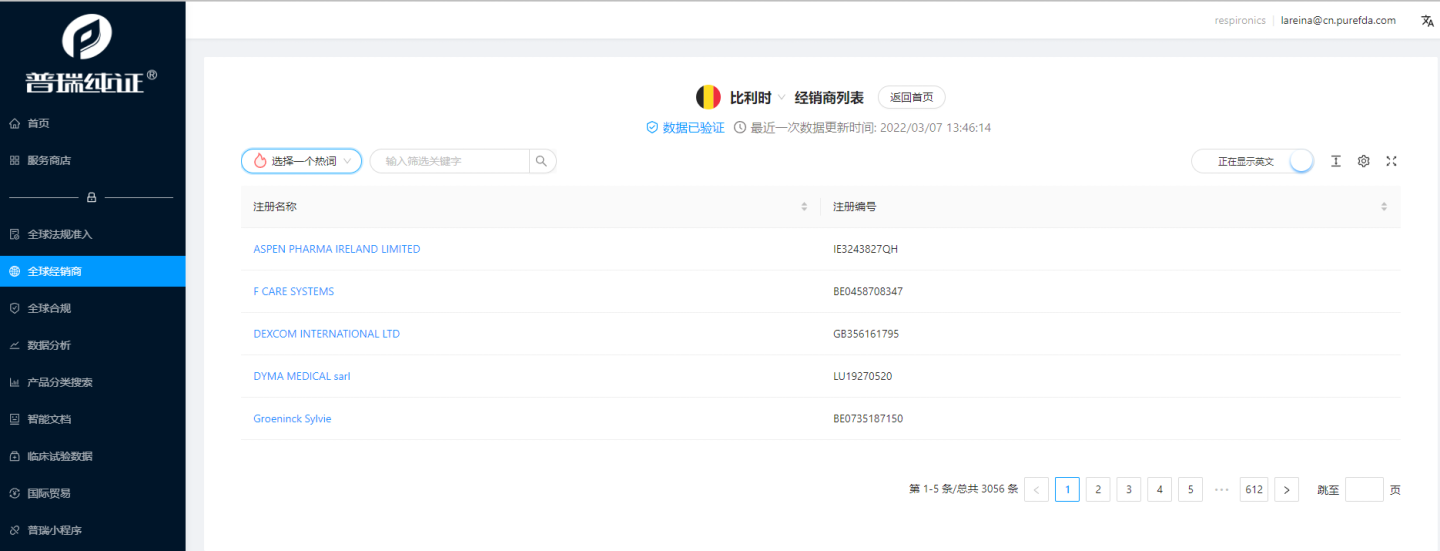Click the previous page arrow

click(x=1037, y=489)
